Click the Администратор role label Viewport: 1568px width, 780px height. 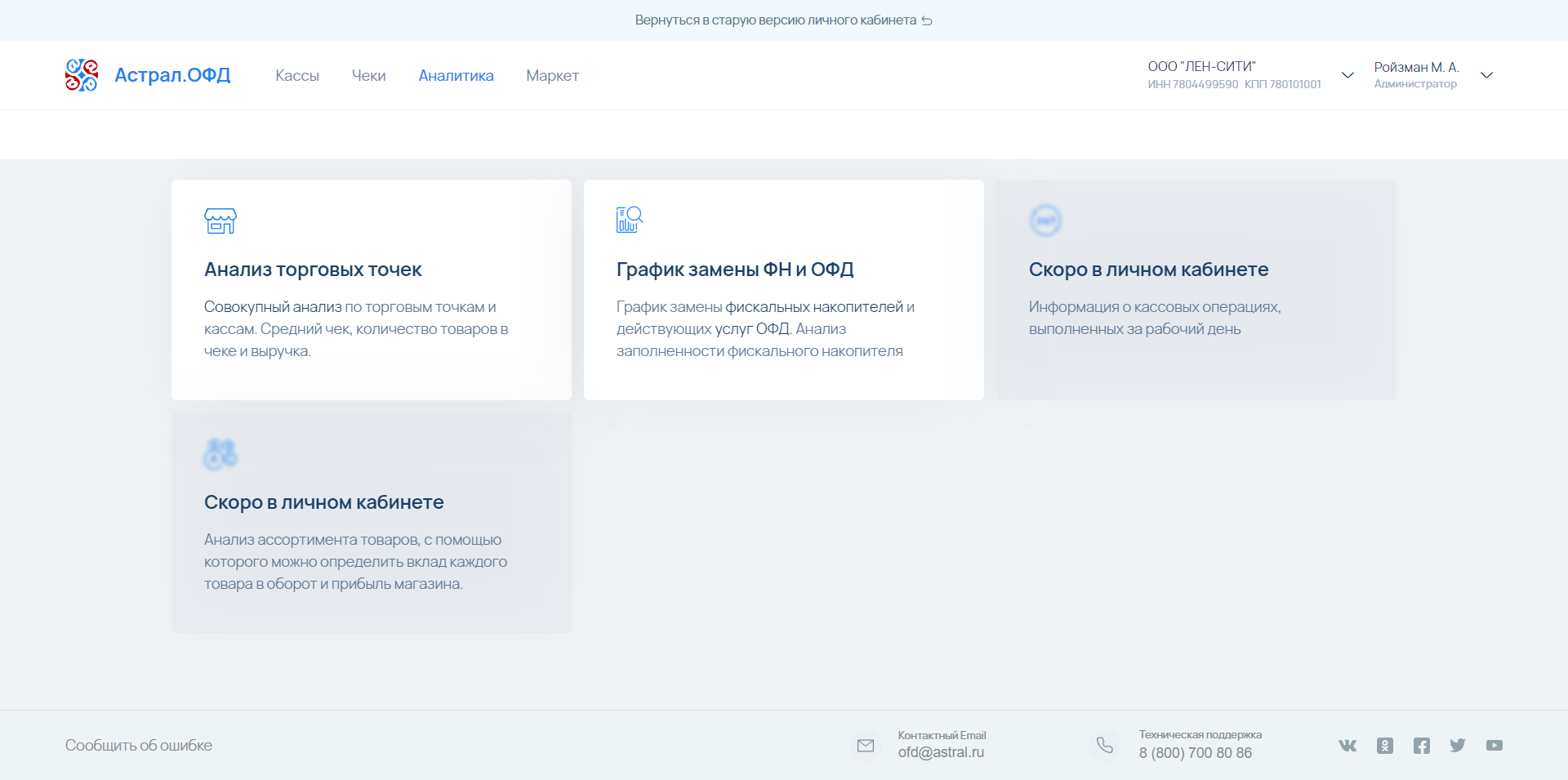pyautogui.click(x=1415, y=84)
